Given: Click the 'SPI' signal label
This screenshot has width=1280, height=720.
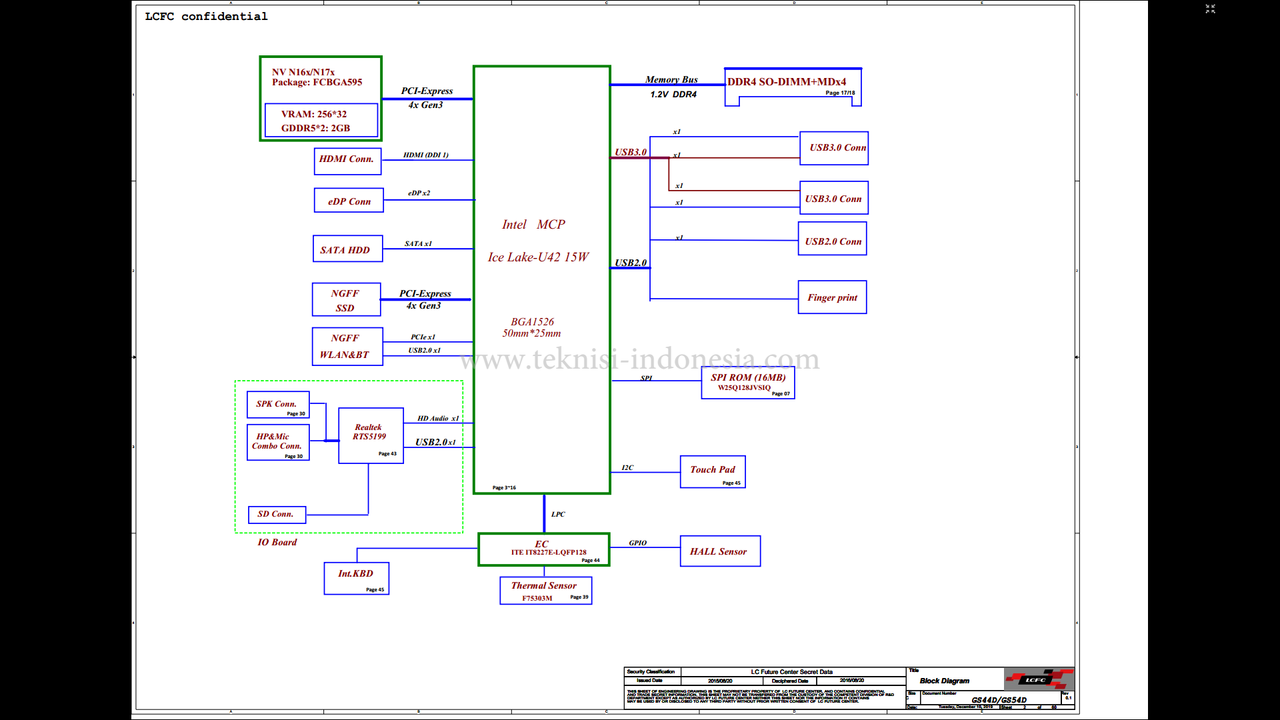Looking at the screenshot, I should coord(647,379).
